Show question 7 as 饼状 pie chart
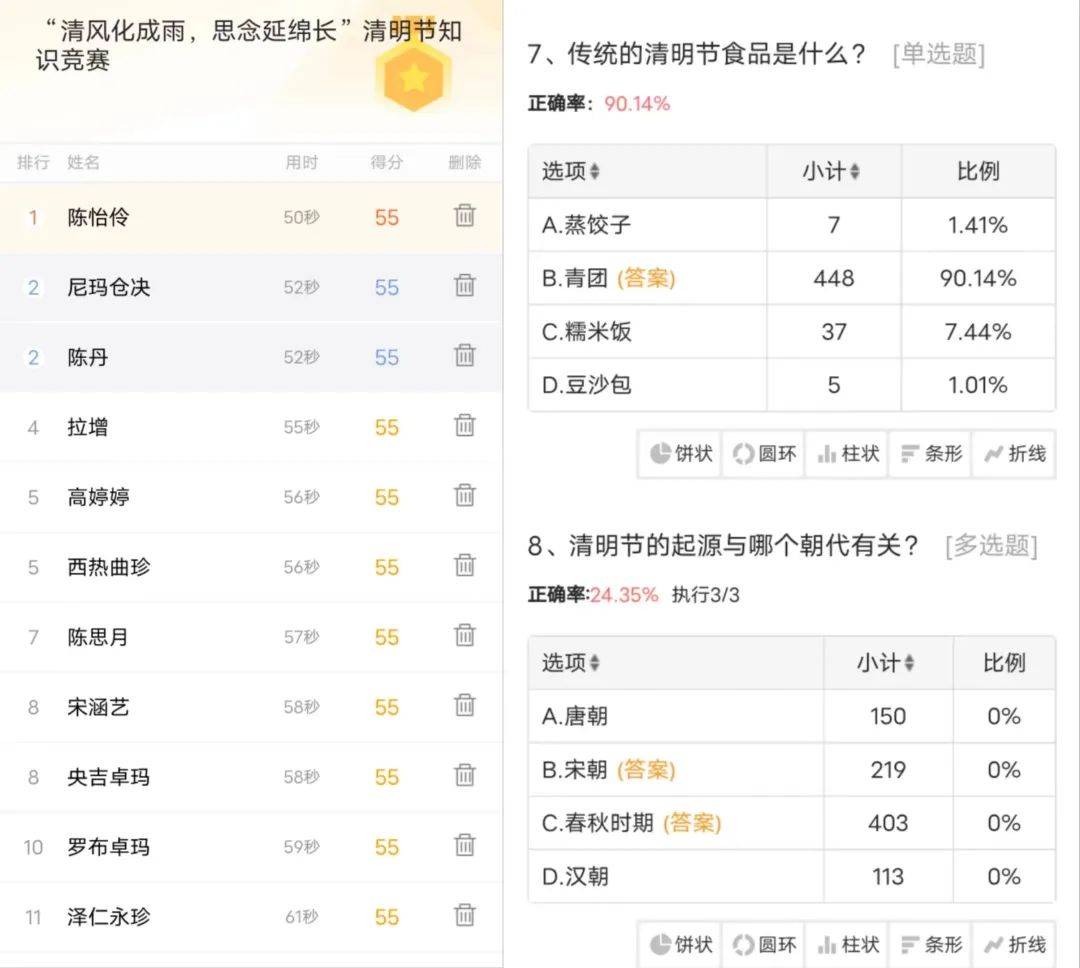 pos(681,454)
